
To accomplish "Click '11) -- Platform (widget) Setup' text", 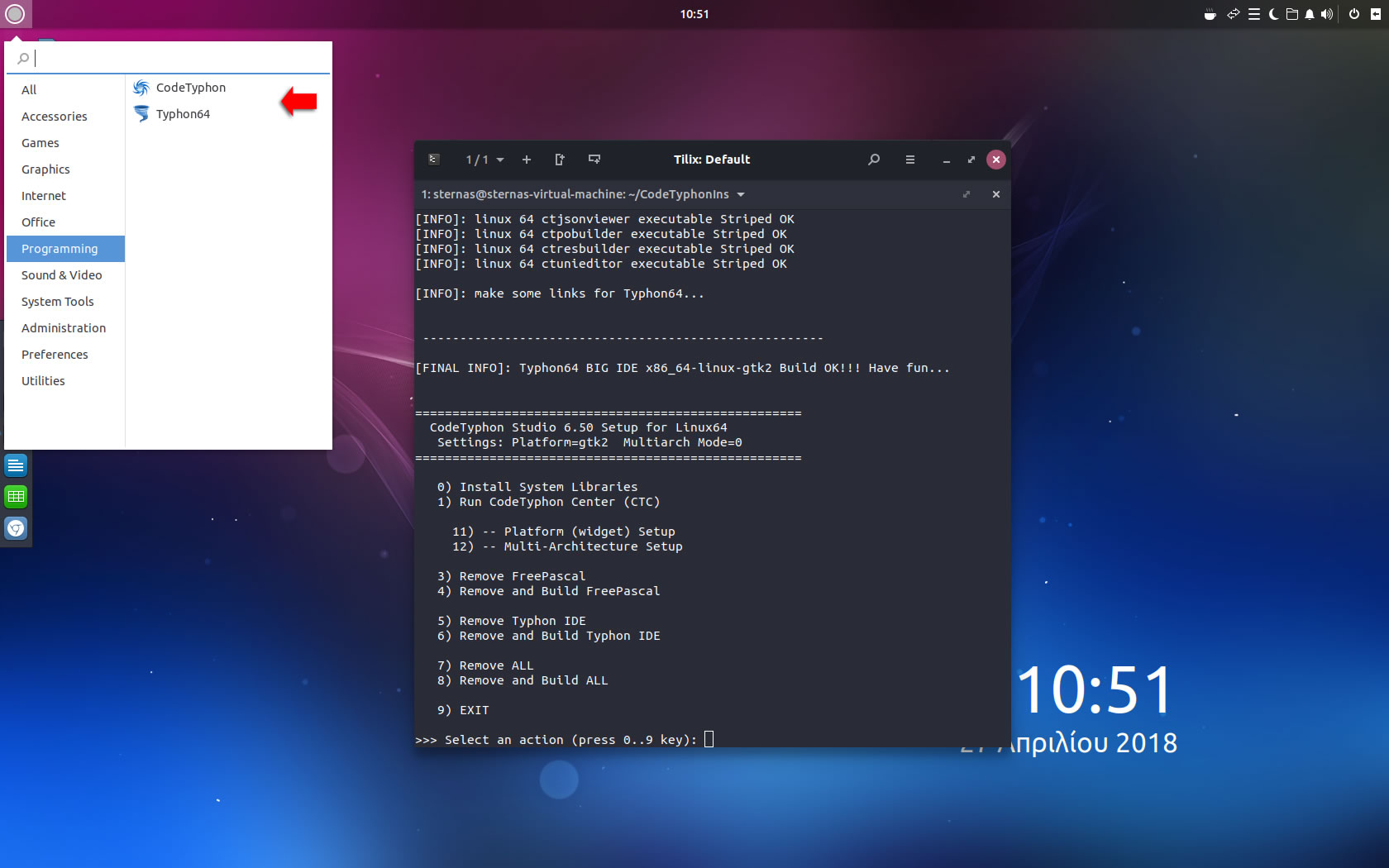I will click(x=563, y=532).
